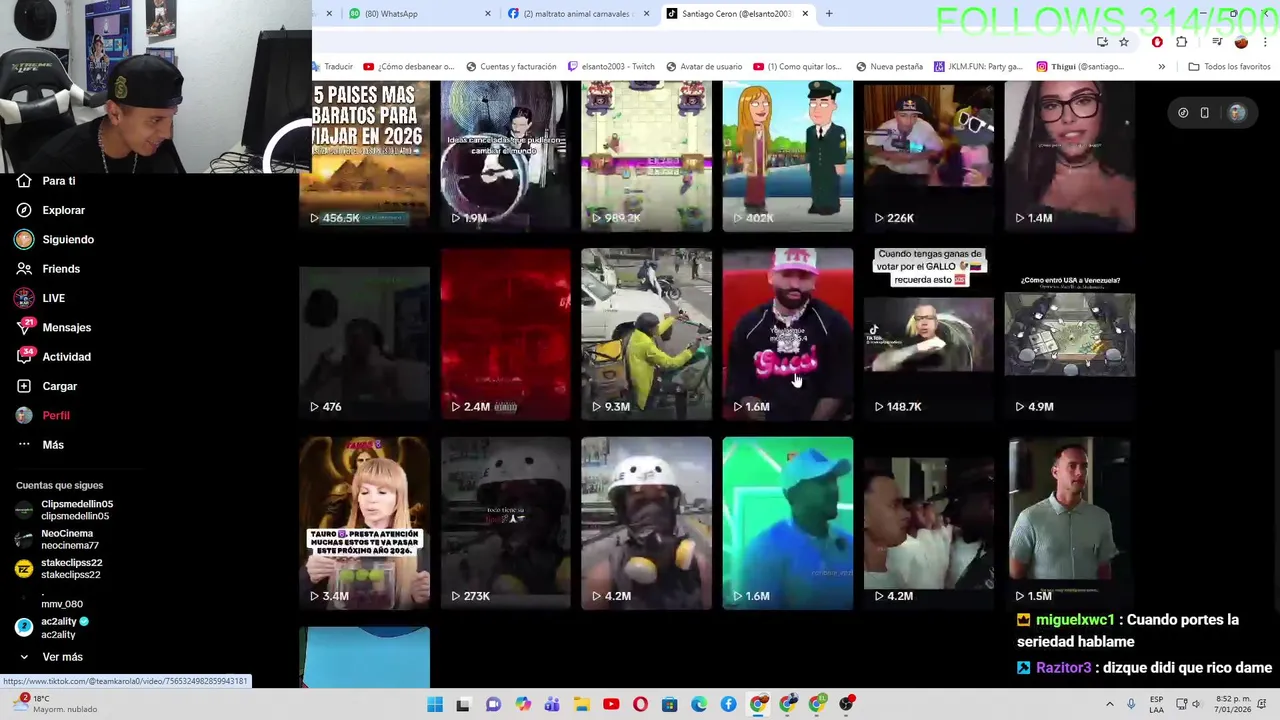Open the Siguiendo feed

pos(55,240)
